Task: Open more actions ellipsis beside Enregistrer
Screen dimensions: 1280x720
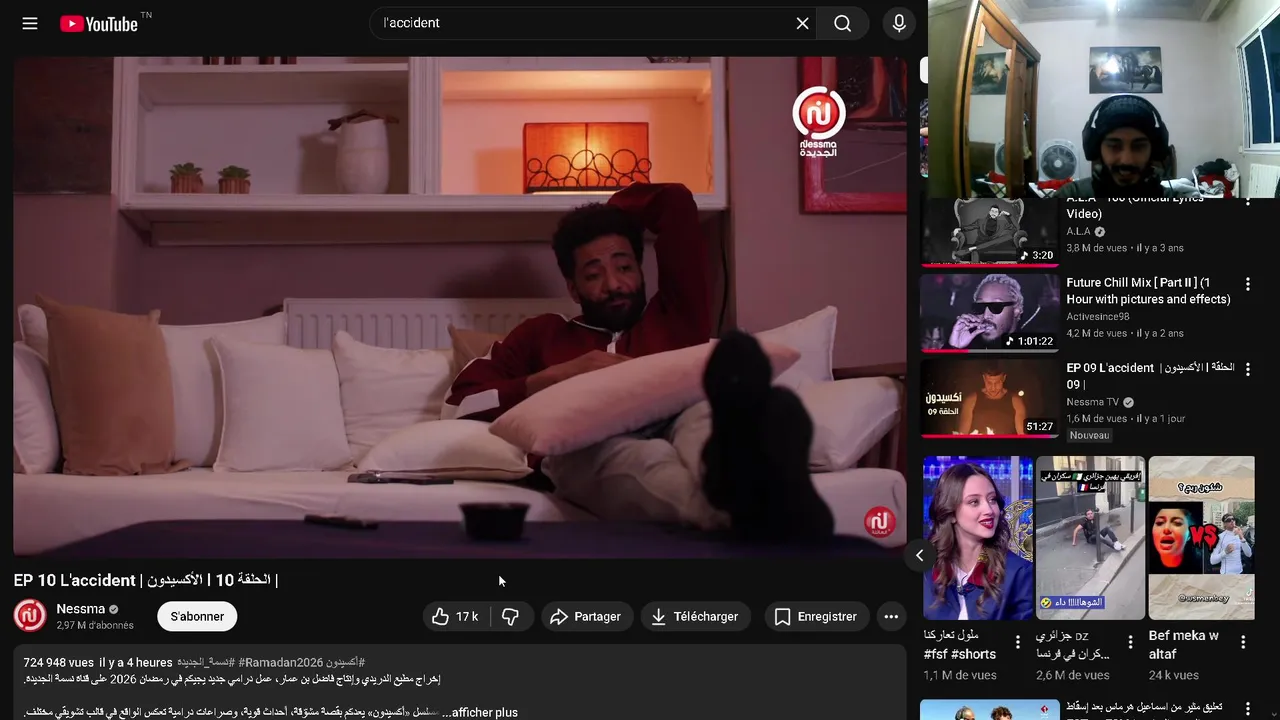Action: pyautogui.click(x=891, y=617)
